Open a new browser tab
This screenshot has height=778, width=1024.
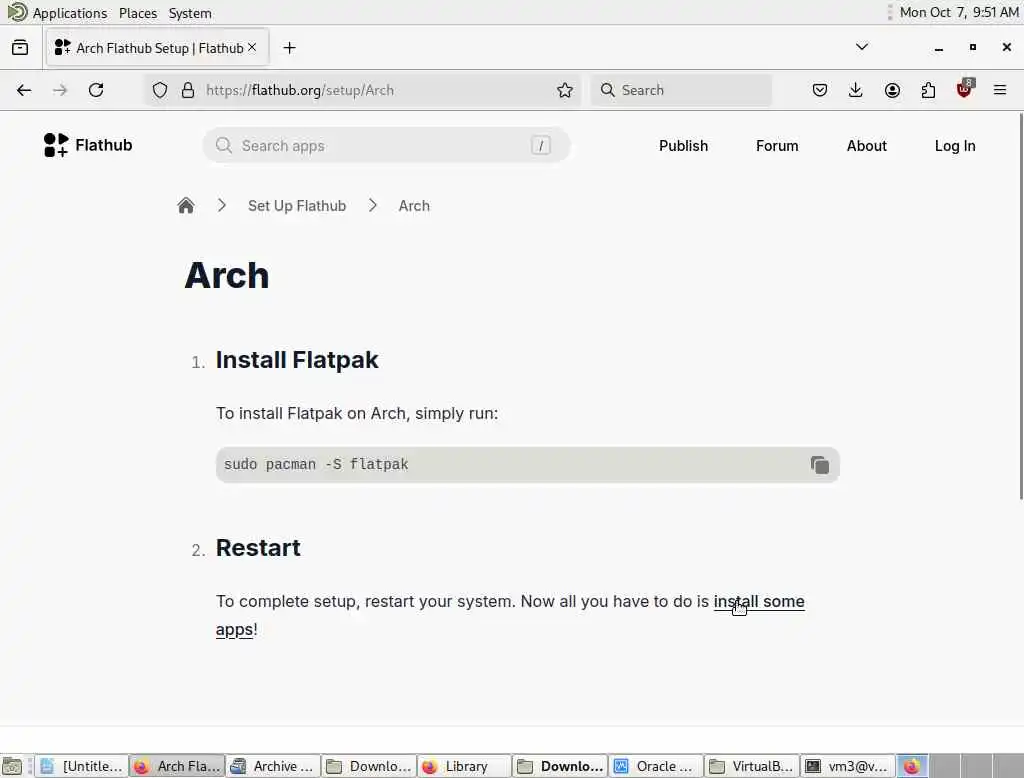[x=289, y=48]
